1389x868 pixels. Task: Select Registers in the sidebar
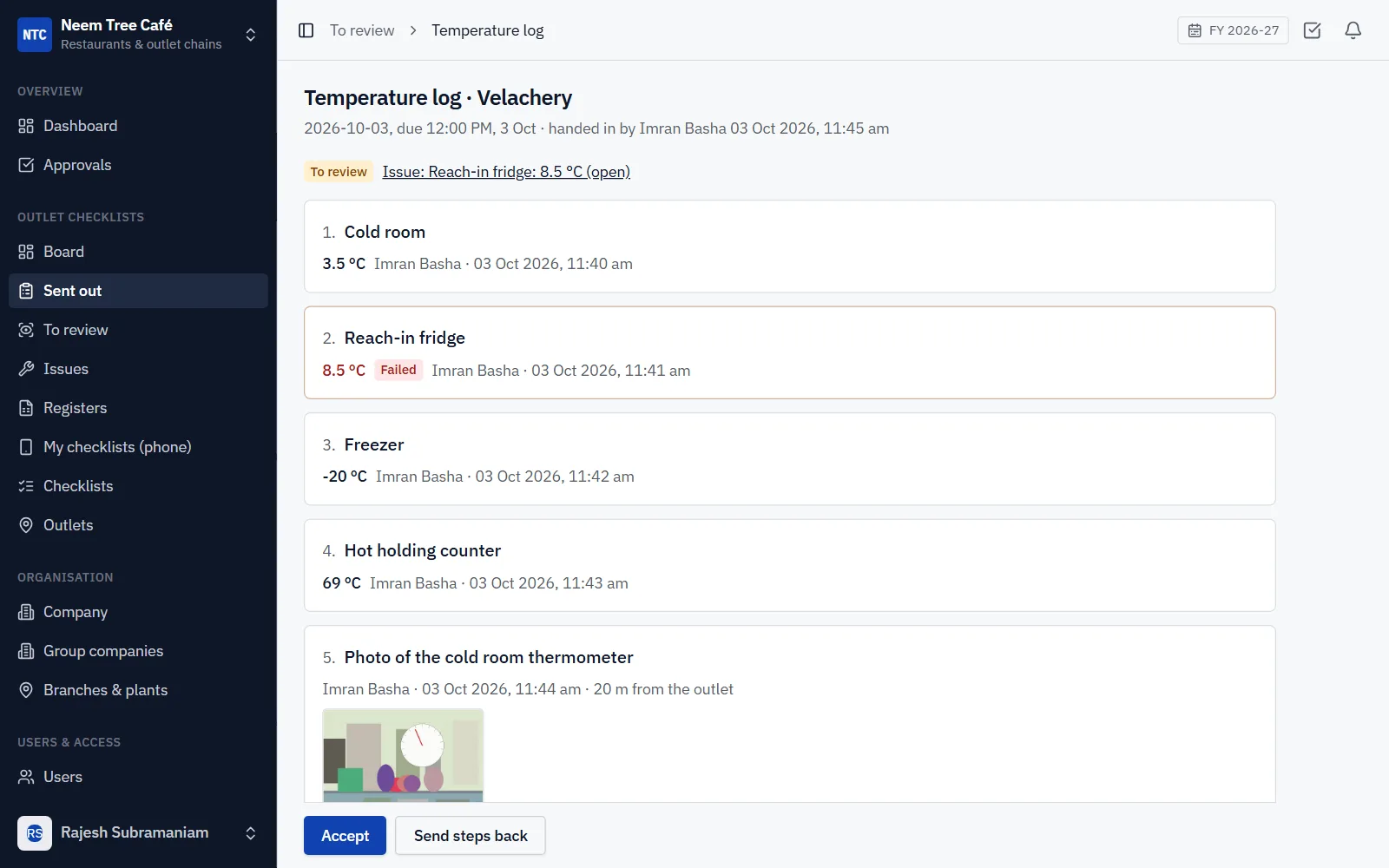(x=138, y=408)
